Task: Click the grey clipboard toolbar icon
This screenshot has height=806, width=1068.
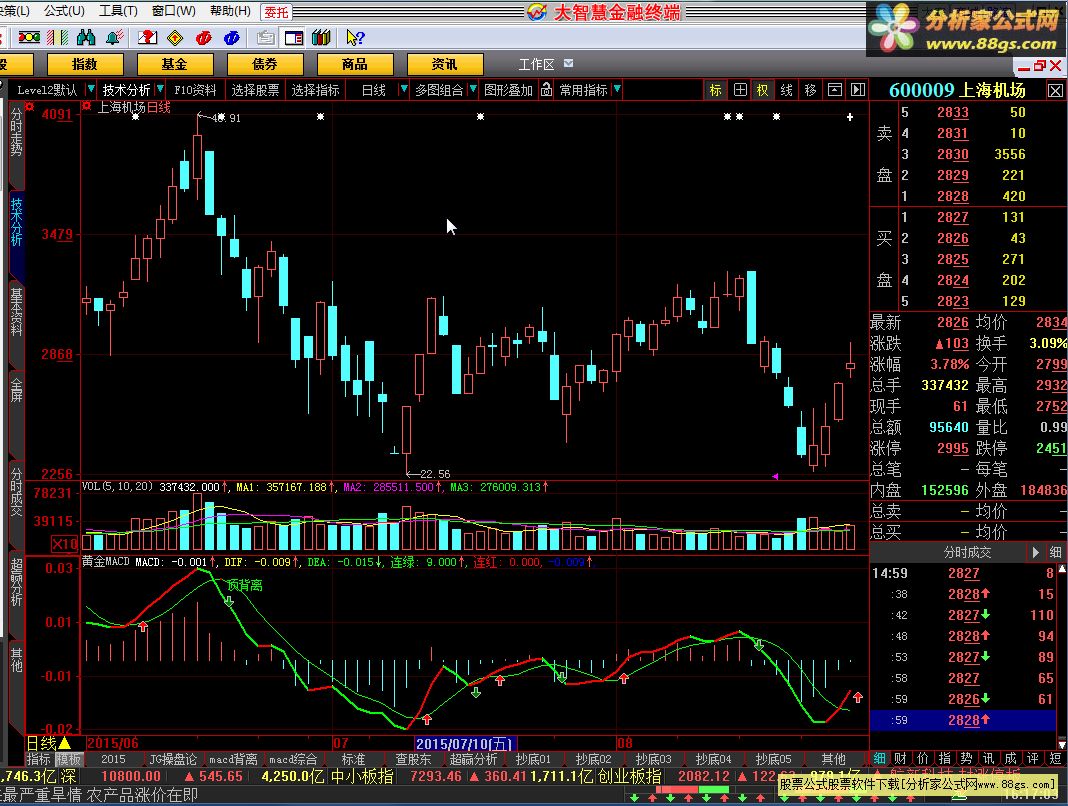Action: click(266, 37)
